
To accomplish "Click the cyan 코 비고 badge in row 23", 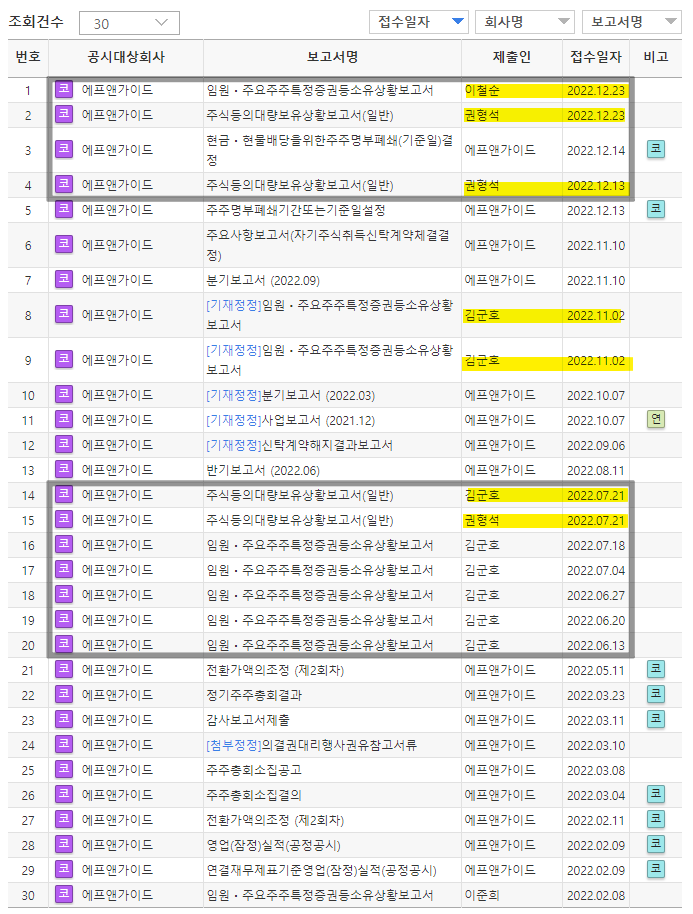I will click(656, 719).
